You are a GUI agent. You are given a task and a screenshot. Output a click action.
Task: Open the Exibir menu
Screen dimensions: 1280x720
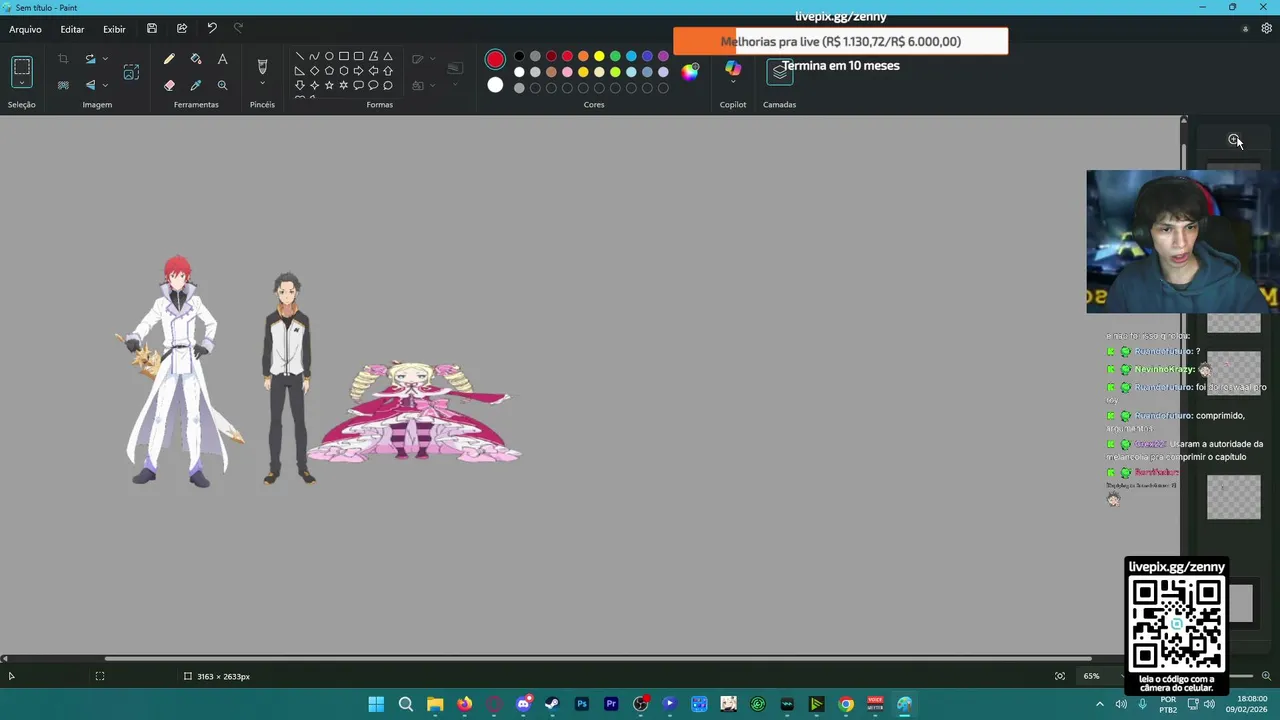click(114, 29)
